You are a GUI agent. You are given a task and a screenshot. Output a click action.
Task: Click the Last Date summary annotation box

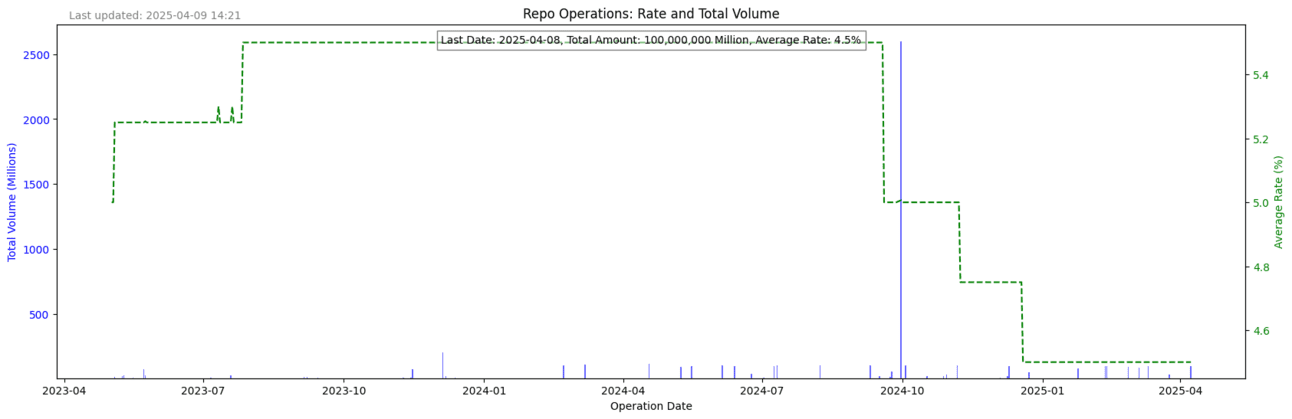[651, 40]
